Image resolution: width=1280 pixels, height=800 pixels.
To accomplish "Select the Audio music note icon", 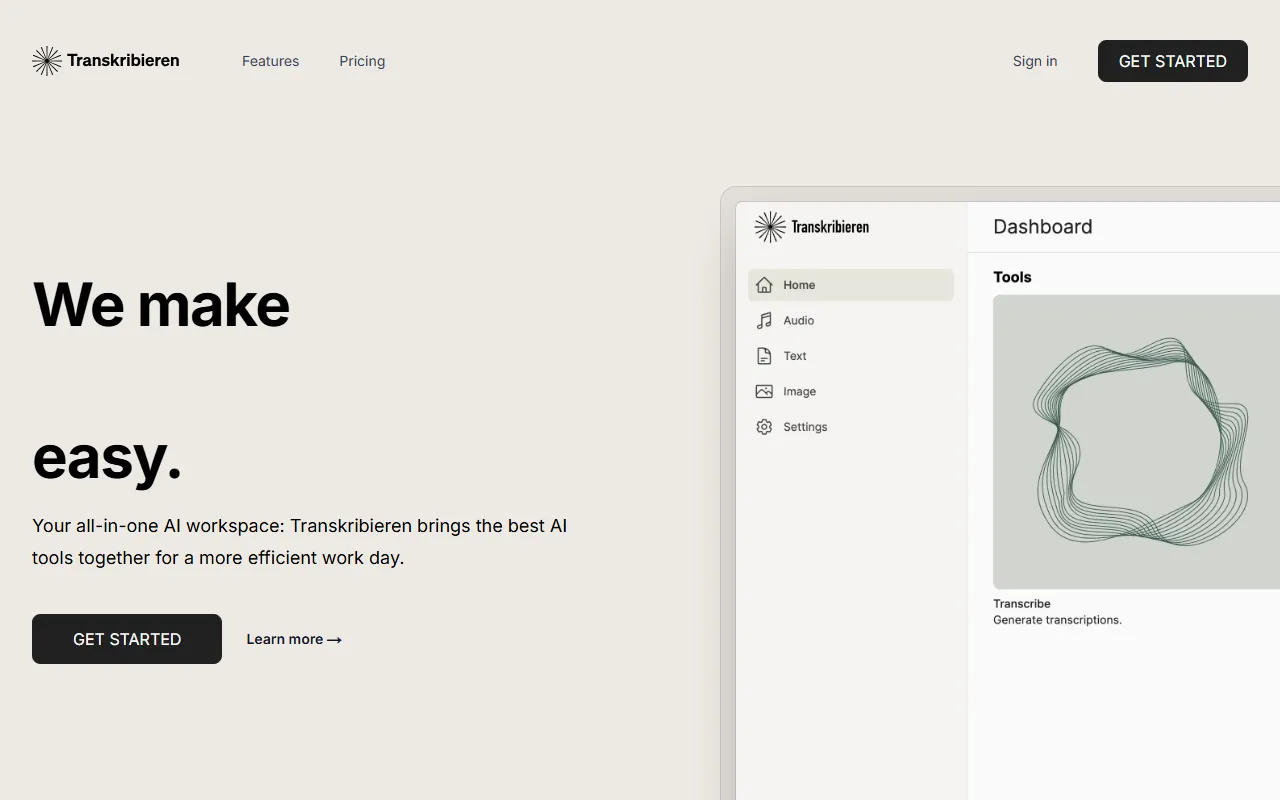I will [x=764, y=321].
